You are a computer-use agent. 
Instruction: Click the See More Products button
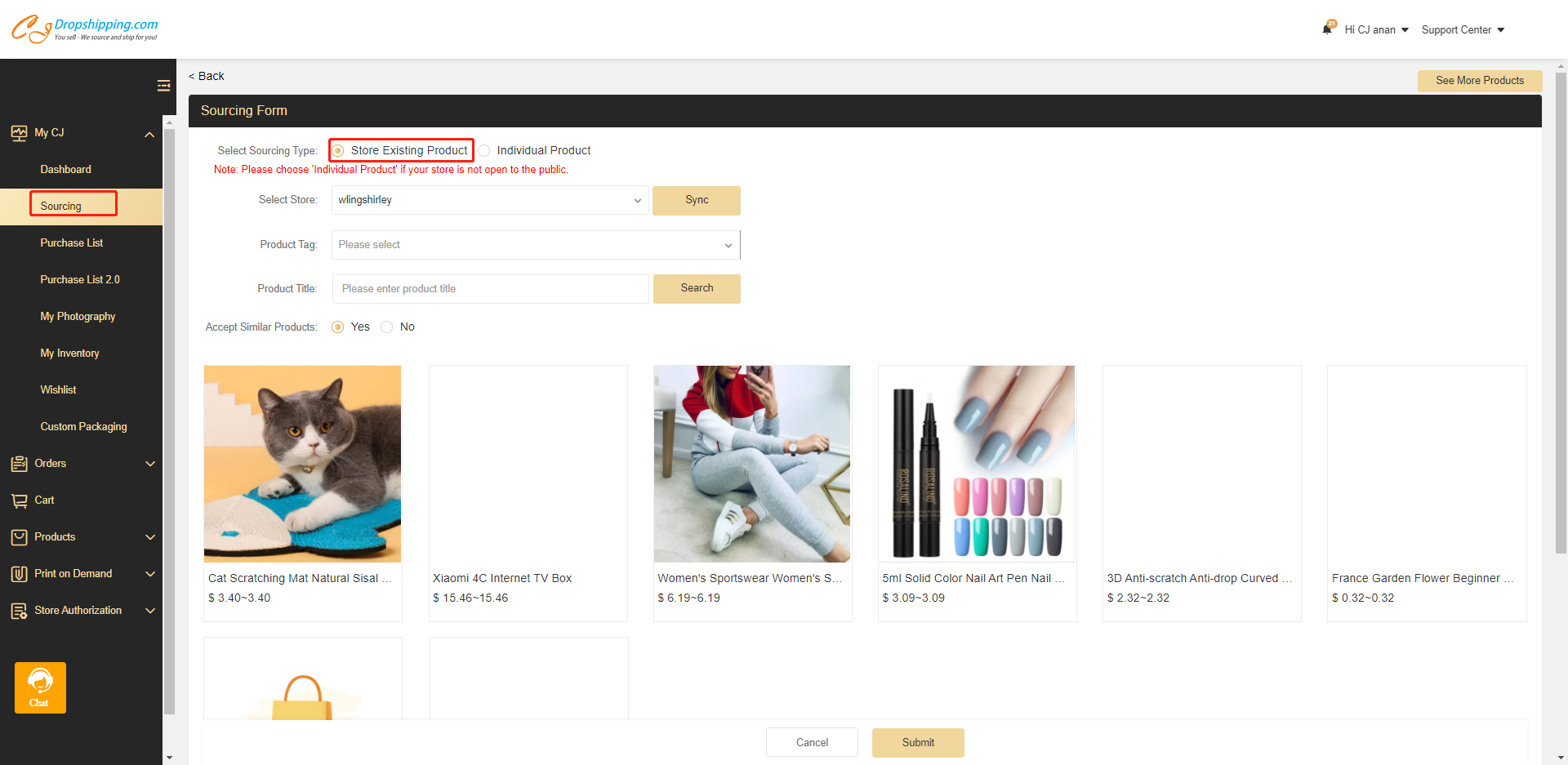click(x=1479, y=81)
